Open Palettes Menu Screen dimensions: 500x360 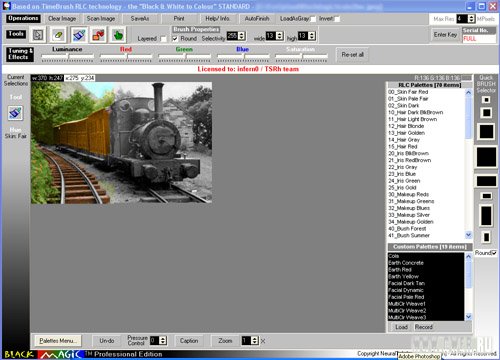click(58, 341)
